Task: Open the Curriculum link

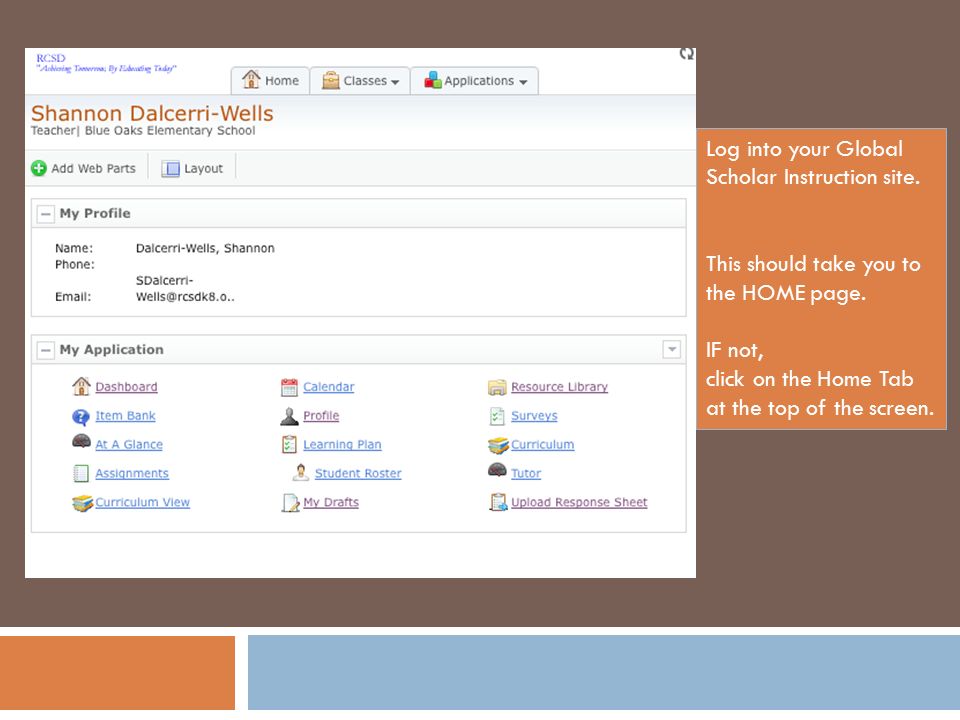Action: point(542,444)
